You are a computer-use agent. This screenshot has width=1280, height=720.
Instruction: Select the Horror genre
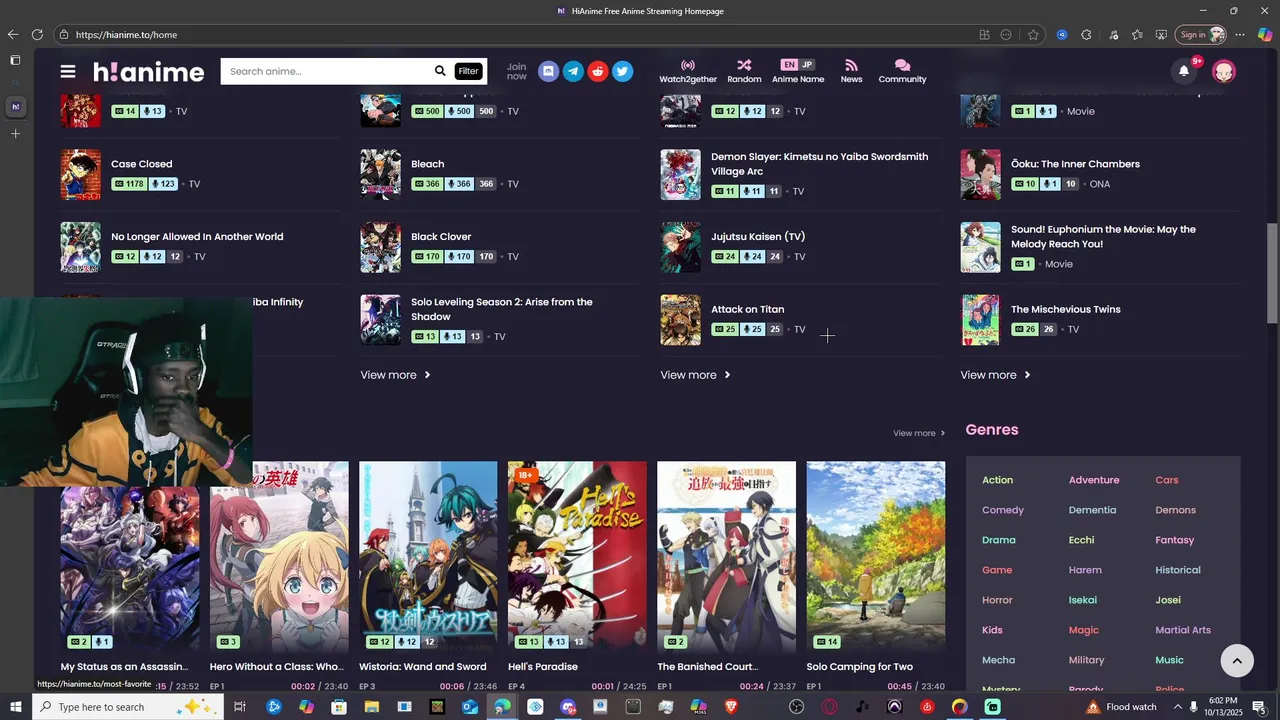[997, 600]
